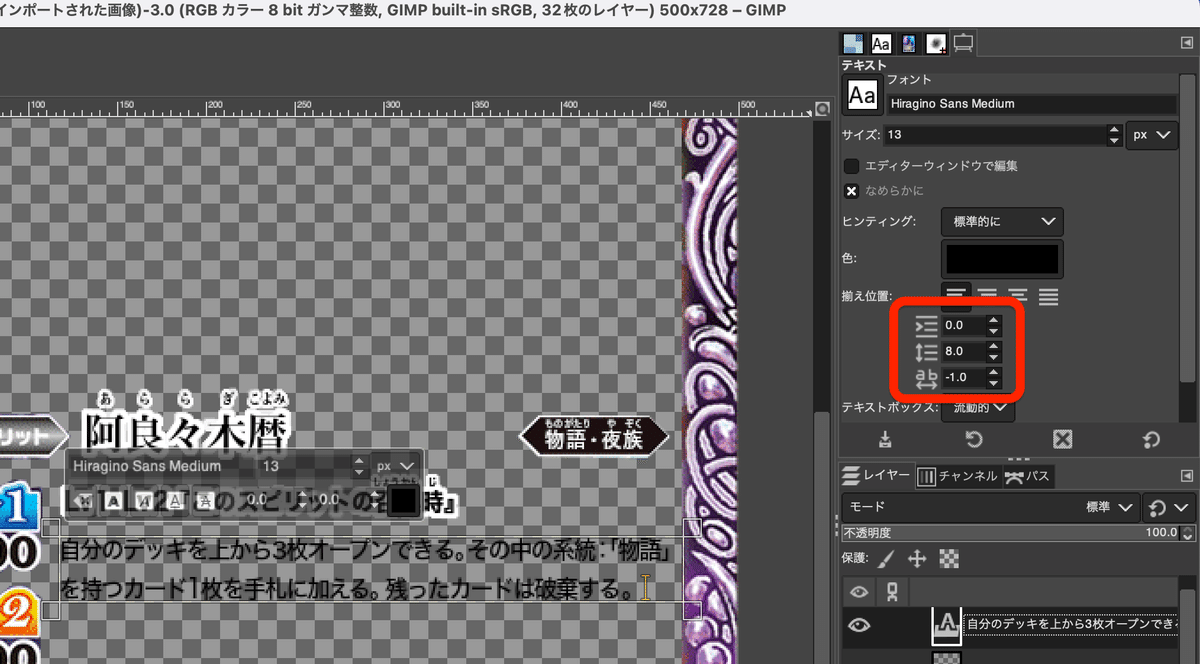Click on-canvas black text color button
Viewport: 1200px width, 664px height.
(403, 499)
